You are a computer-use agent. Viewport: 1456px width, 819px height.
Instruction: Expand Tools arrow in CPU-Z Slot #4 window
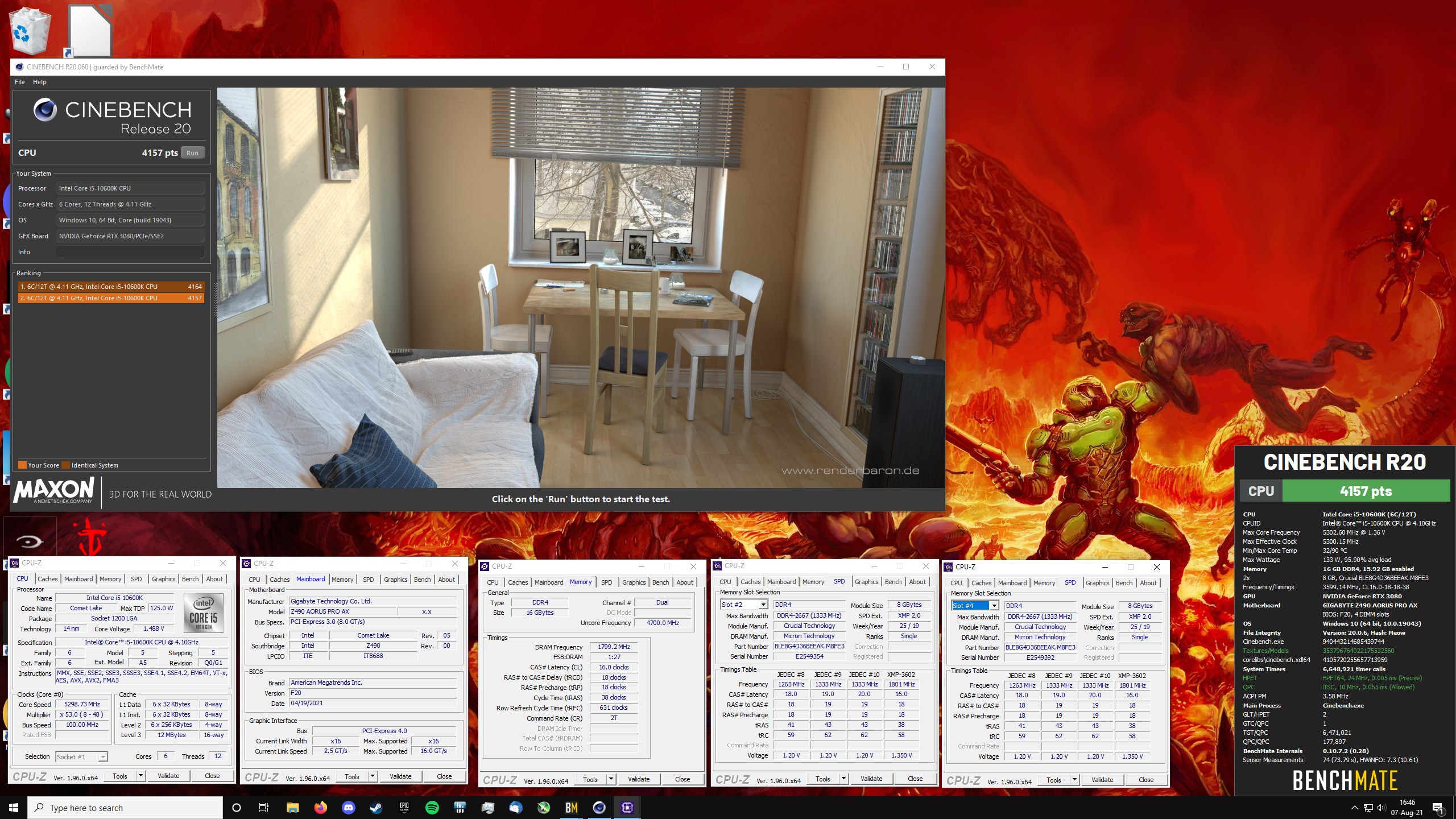click(x=1074, y=780)
